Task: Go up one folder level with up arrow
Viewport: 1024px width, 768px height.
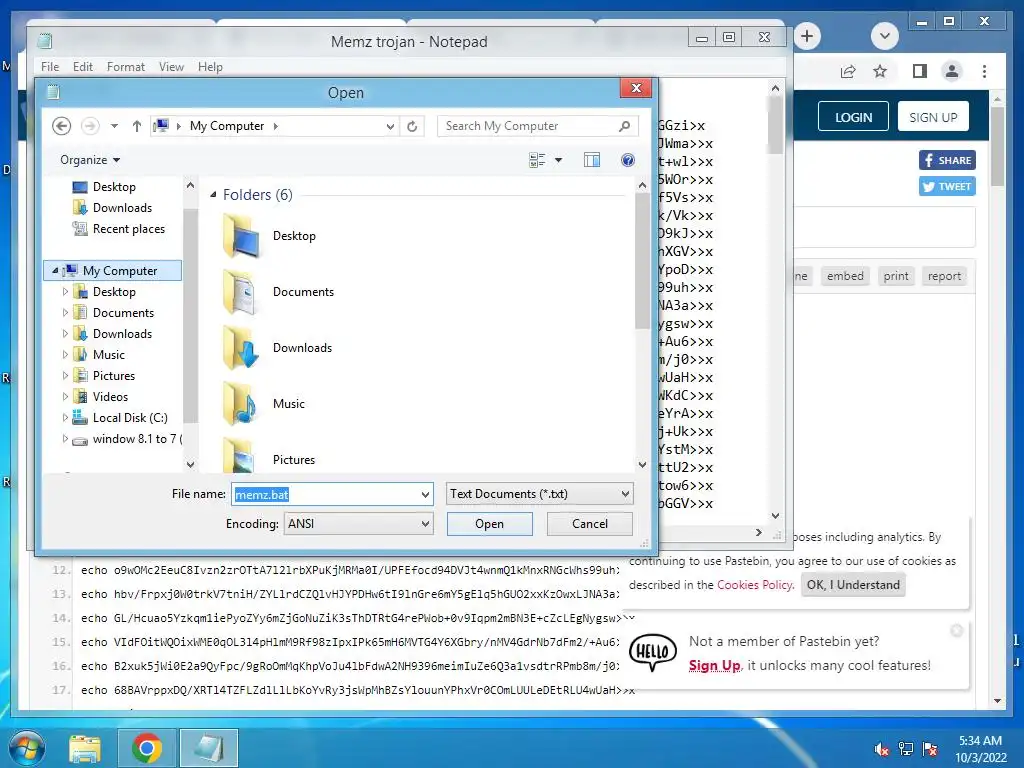Action: pyautogui.click(x=136, y=126)
